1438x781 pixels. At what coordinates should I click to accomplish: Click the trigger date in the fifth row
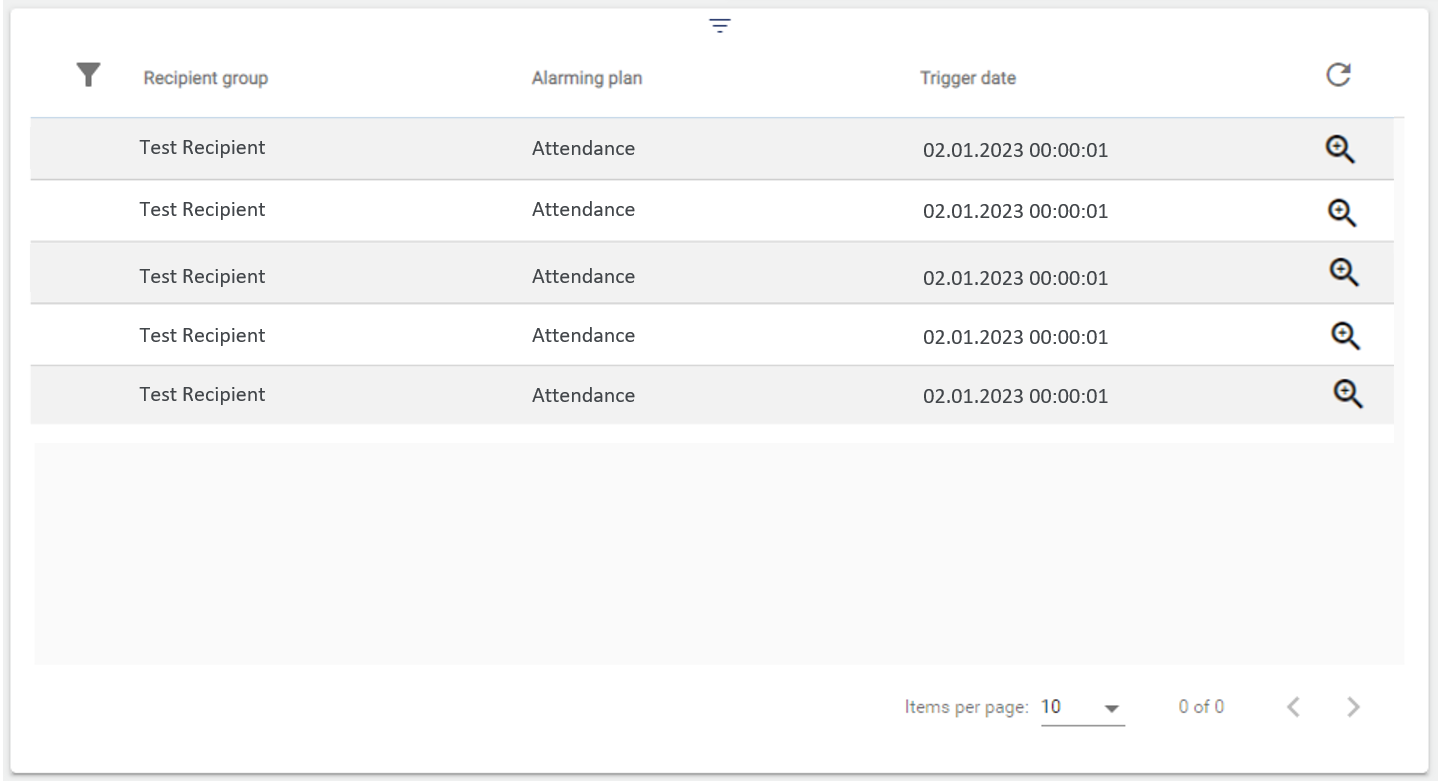1014,396
